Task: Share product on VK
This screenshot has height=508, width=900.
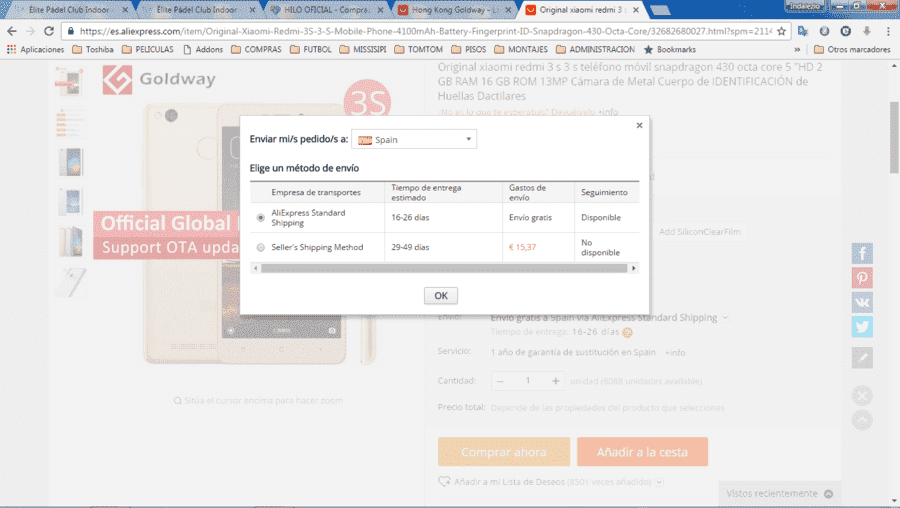Action: (x=862, y=303)
